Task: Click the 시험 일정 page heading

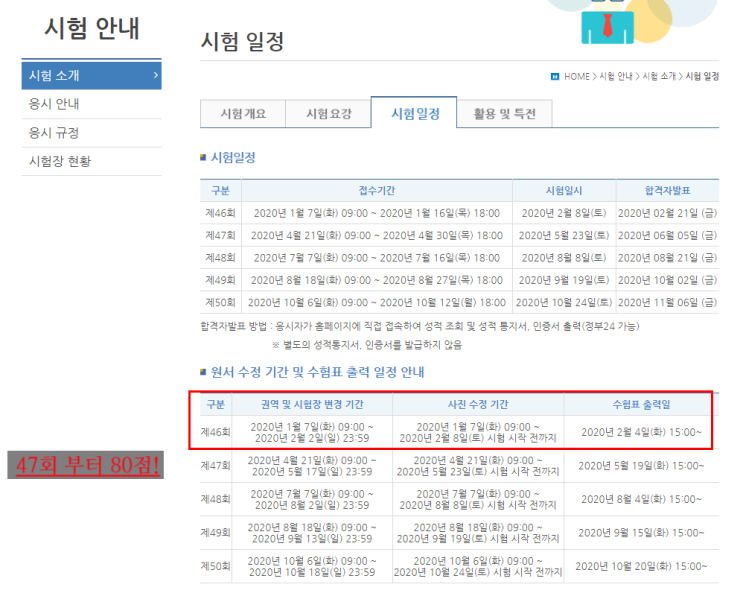Action: tap(242, 41)
